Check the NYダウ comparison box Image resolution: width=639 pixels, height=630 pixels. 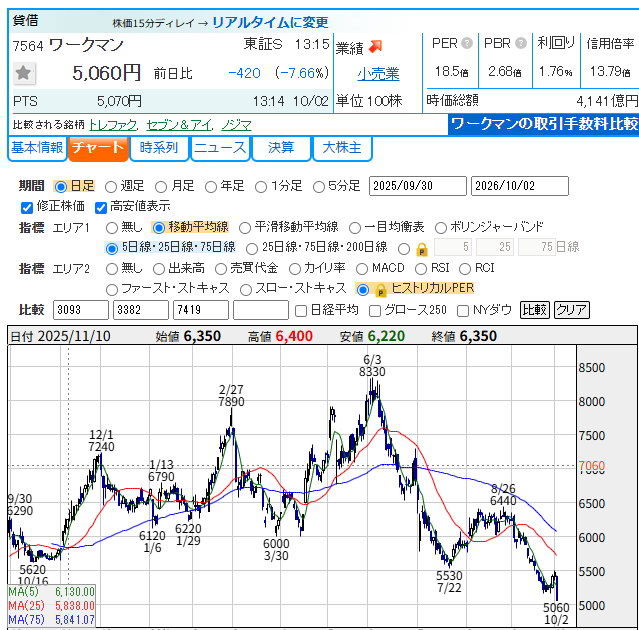[463, 311]
